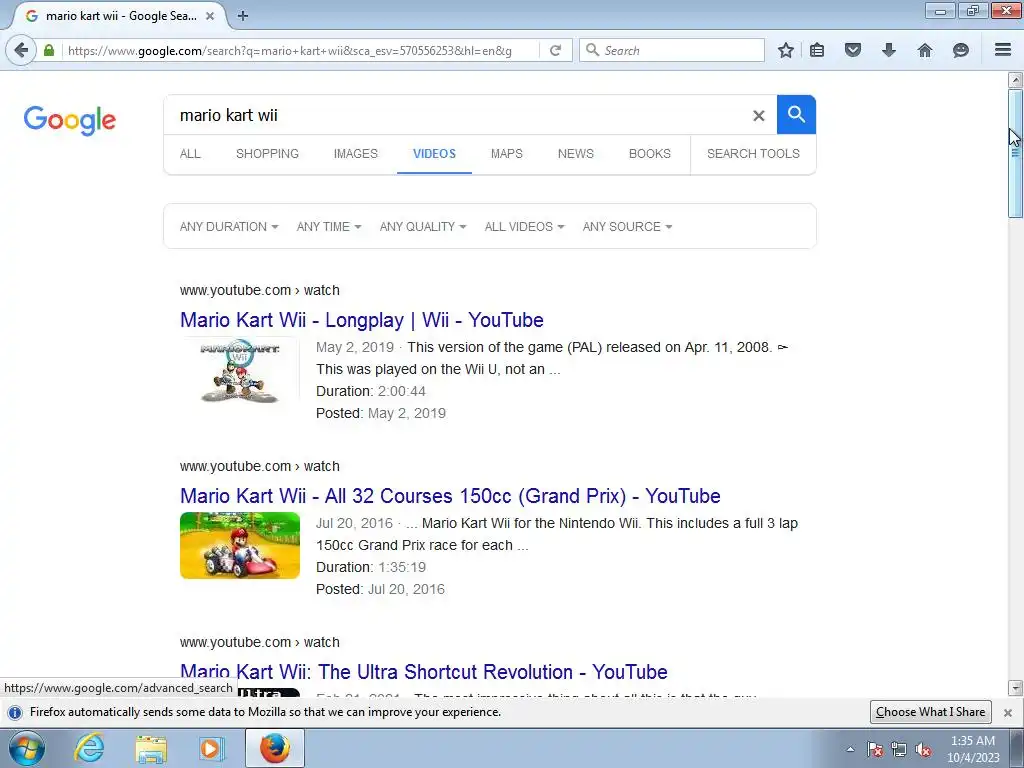This screenshot has height=768, width=1024.
Task: Click the scrollbar up arrow
Action: pyautogui.click(x=1015, y=80)
